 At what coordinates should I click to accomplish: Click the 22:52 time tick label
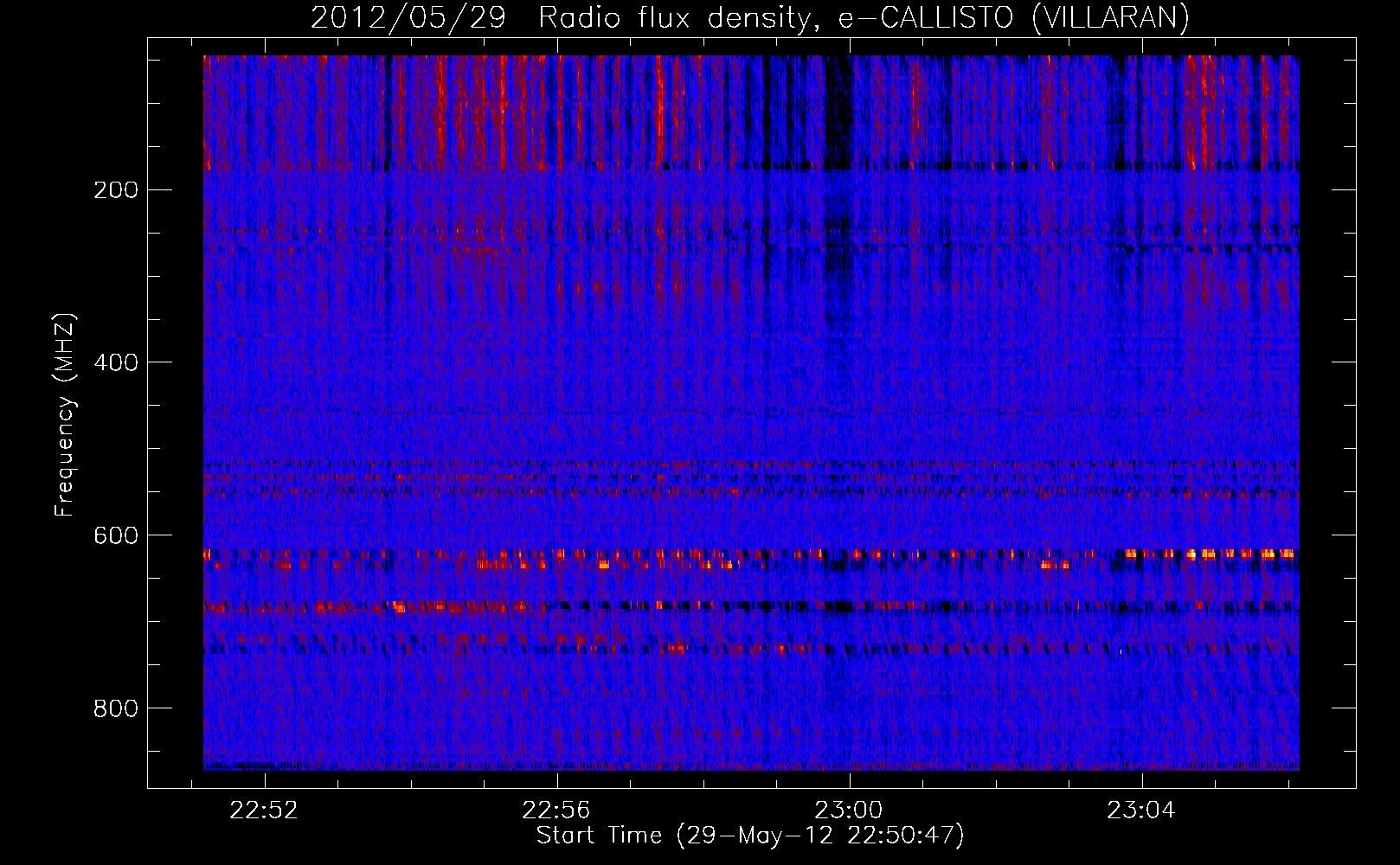pos(264,811)
